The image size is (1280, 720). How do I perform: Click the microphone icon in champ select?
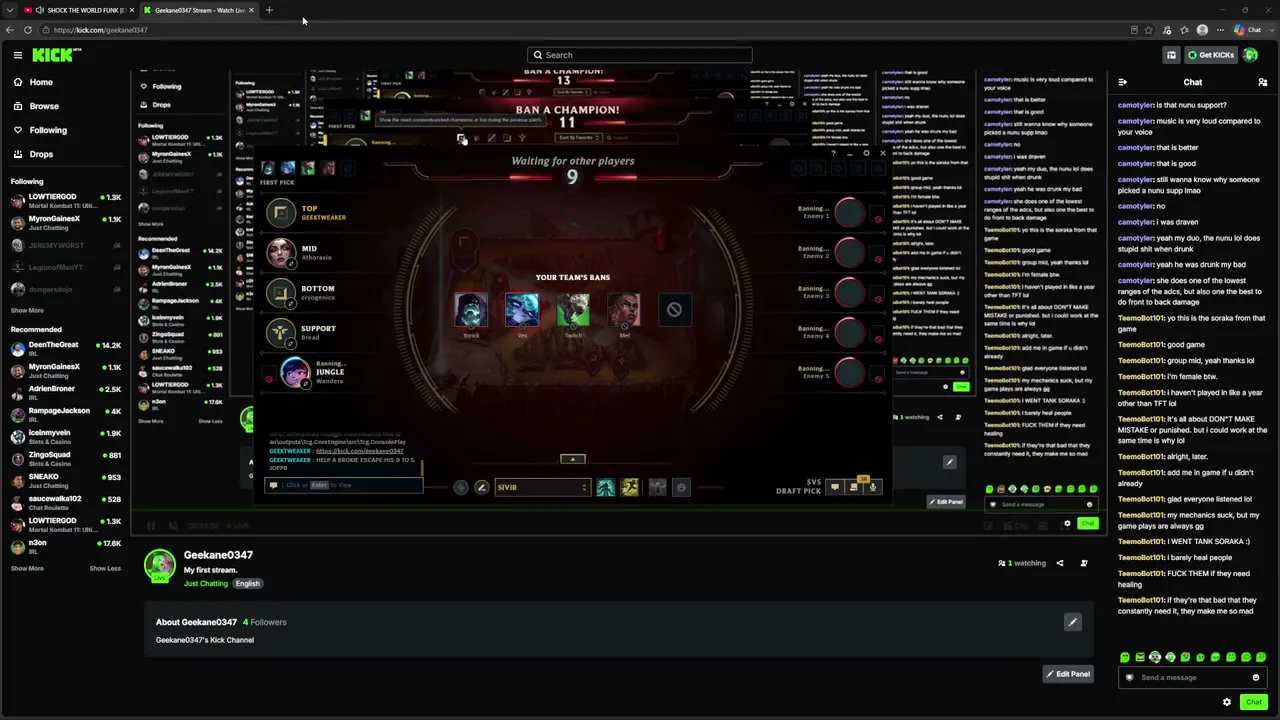coord(873,487)
